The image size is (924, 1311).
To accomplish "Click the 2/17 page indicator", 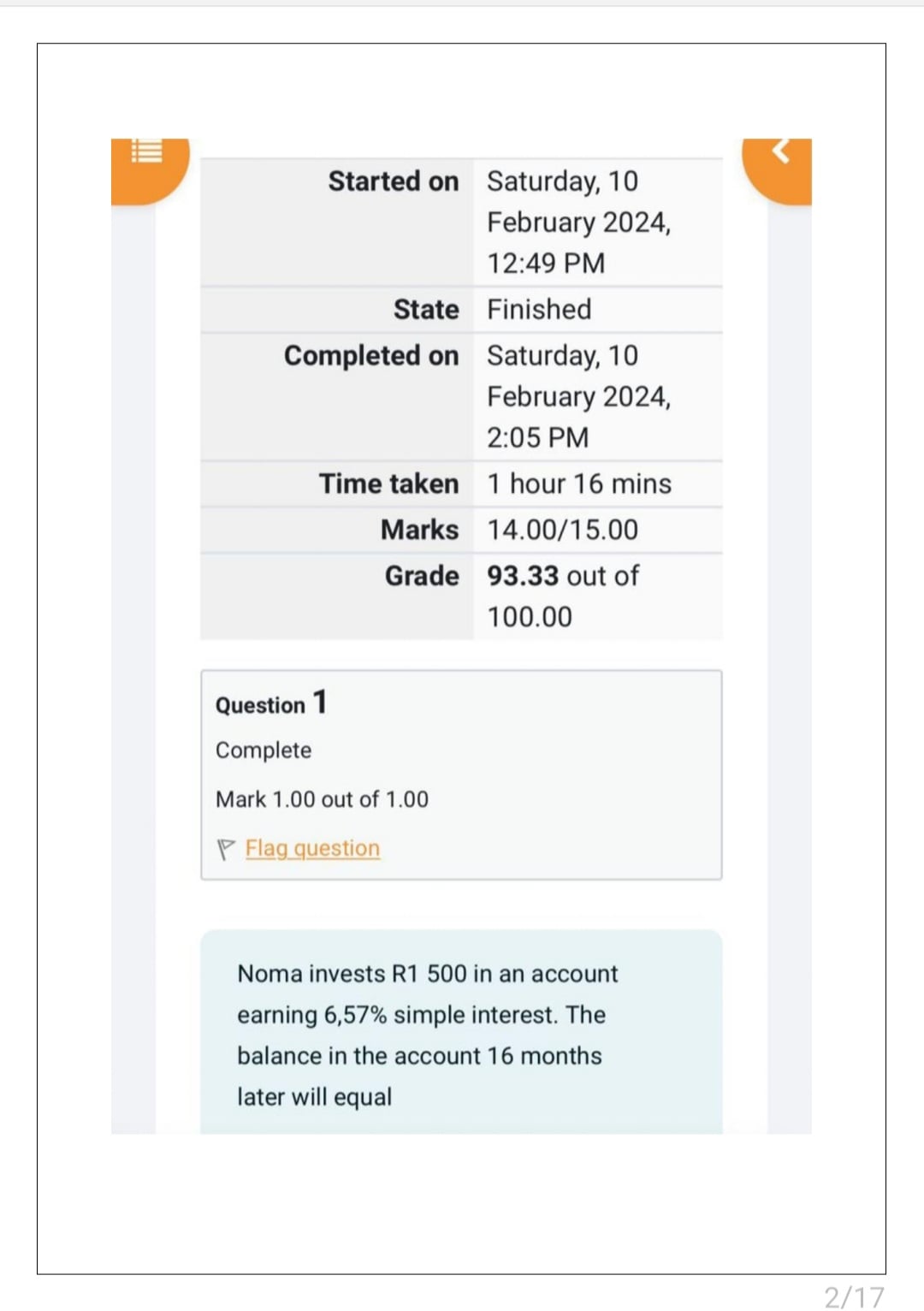I will coord(854,1296).
